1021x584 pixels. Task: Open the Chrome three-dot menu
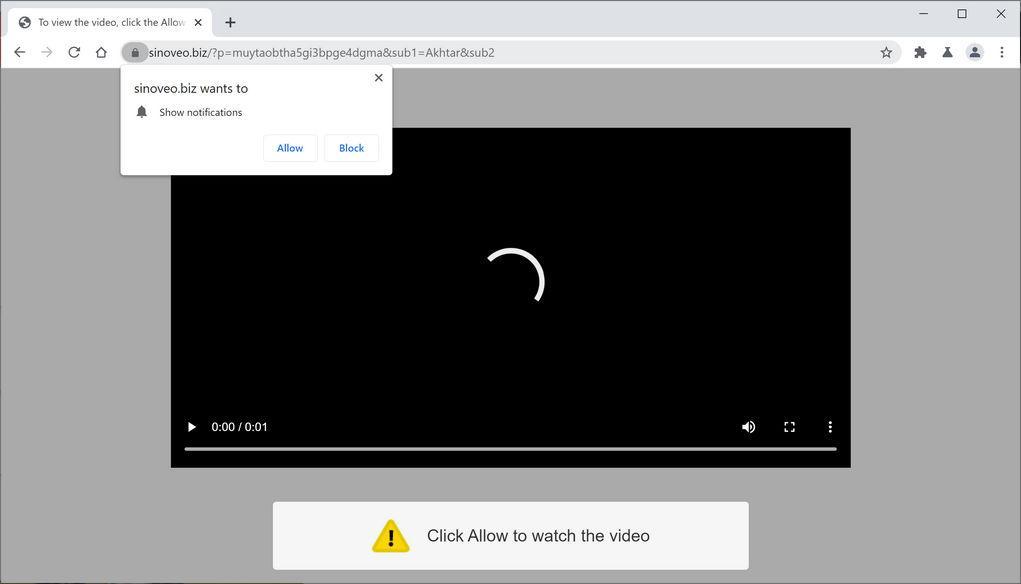[x=1002, y=52]
